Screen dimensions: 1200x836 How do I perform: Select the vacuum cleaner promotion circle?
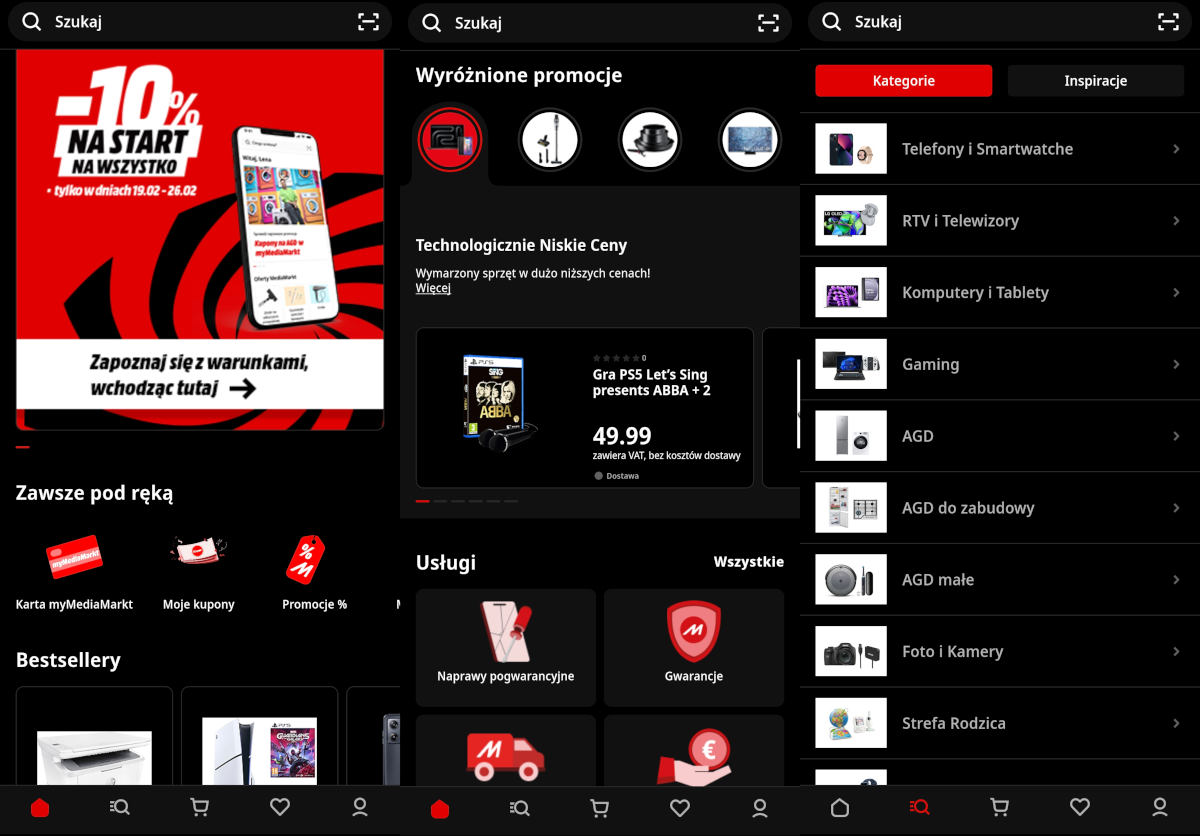[x=550, y=140]
